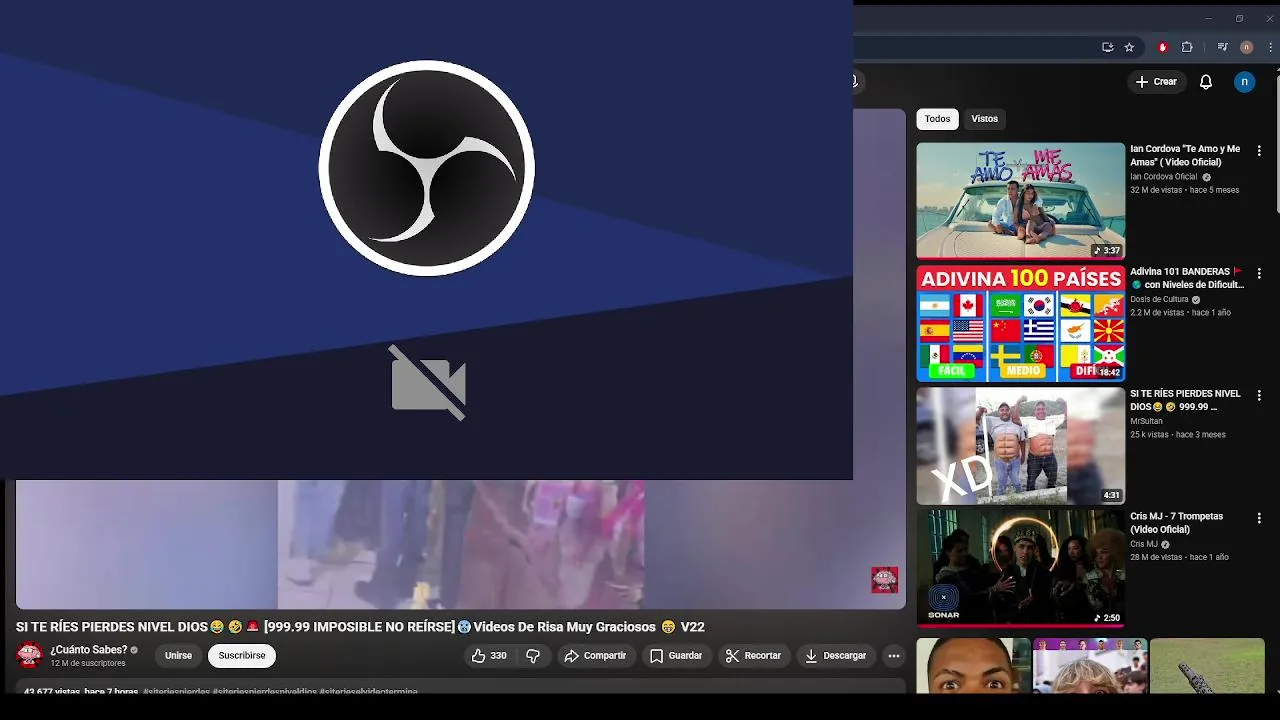
Task: Click the video title 'SI TE RÍES PIERDES NIVEL DIOS'
Action: click(x=360, y=627)
